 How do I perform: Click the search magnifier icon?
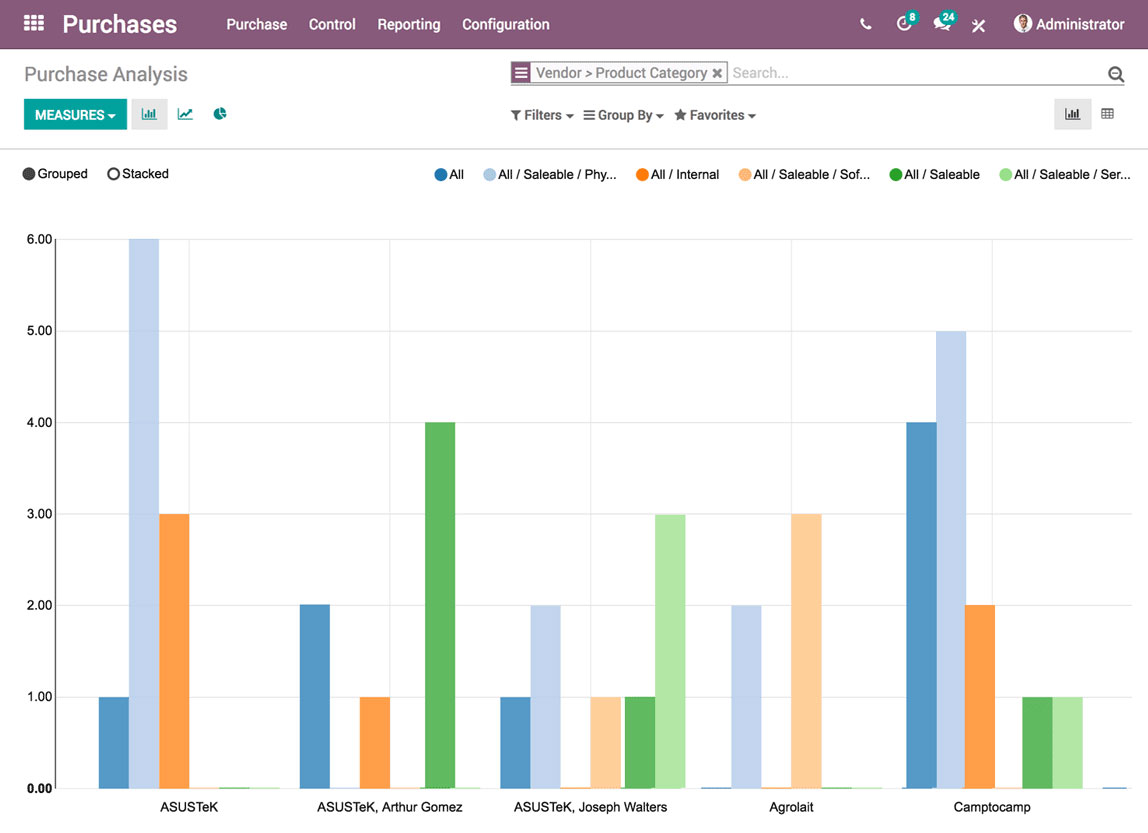click(1116, 74)
